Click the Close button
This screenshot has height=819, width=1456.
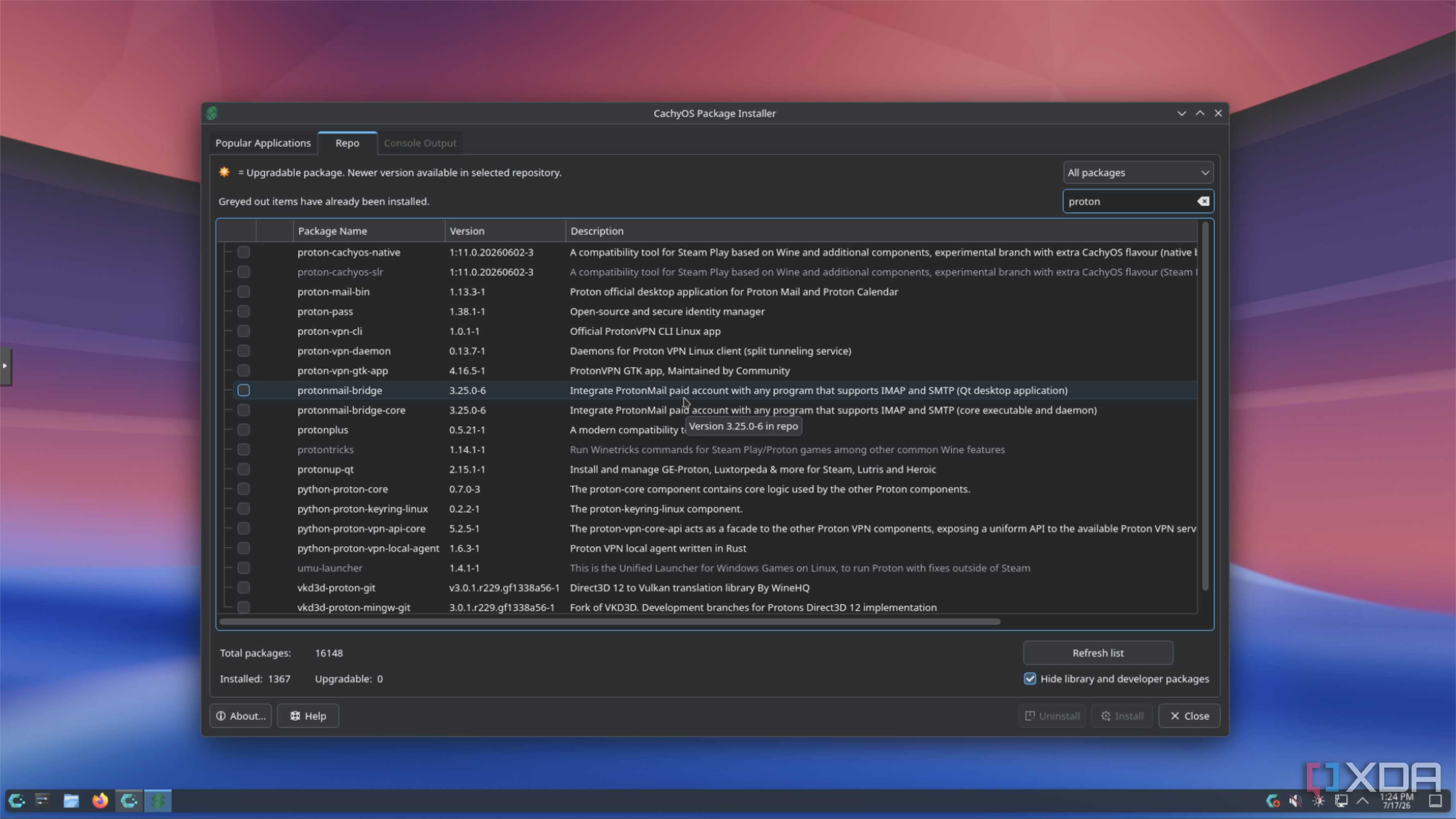pos(1189,716)
